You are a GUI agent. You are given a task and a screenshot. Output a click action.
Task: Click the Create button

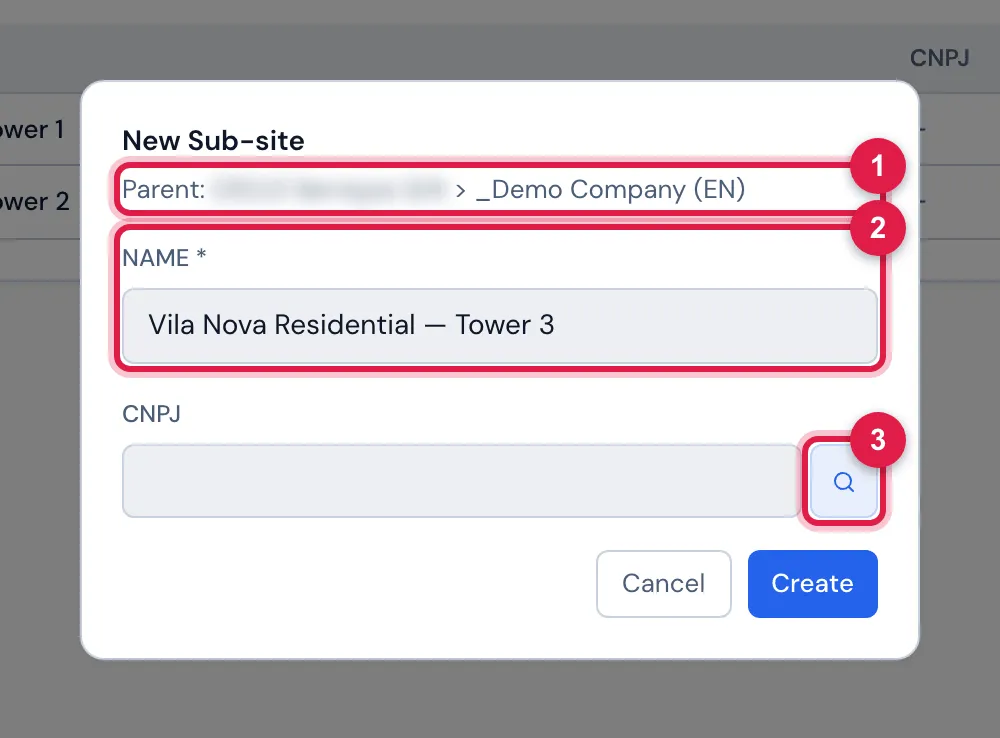[812, 584]
